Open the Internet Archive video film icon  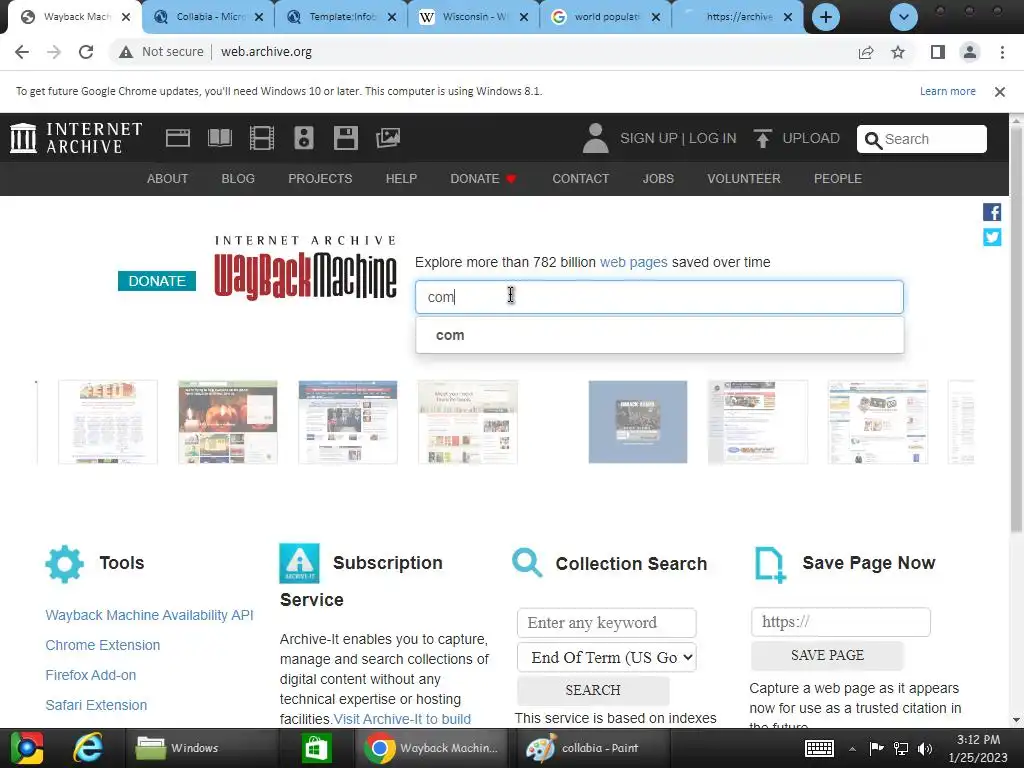(261, 138)
